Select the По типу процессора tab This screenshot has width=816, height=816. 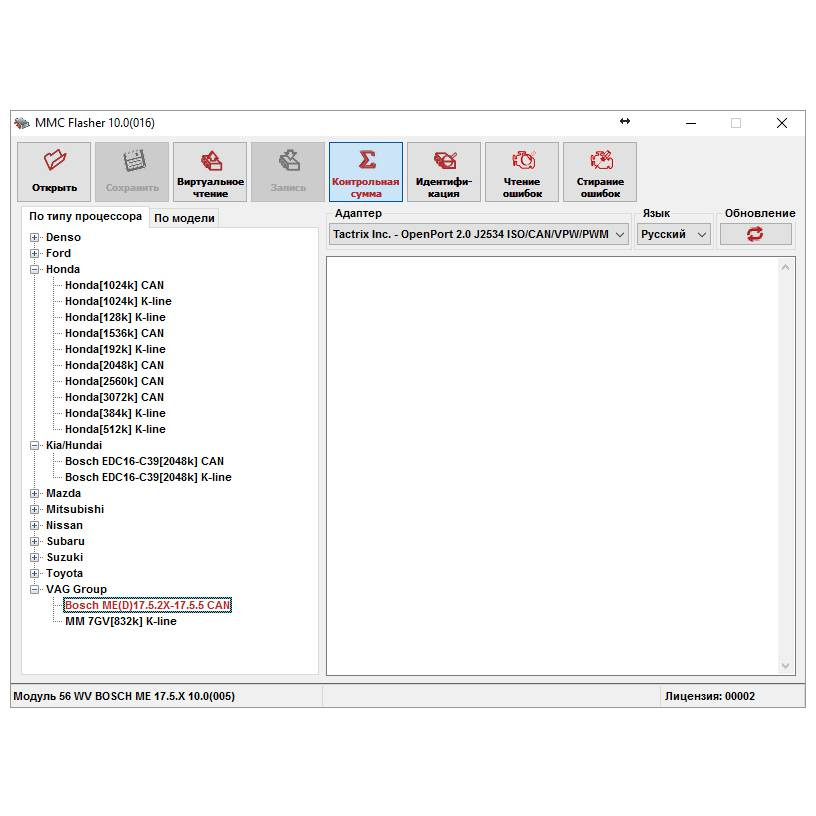coord(85,216)
